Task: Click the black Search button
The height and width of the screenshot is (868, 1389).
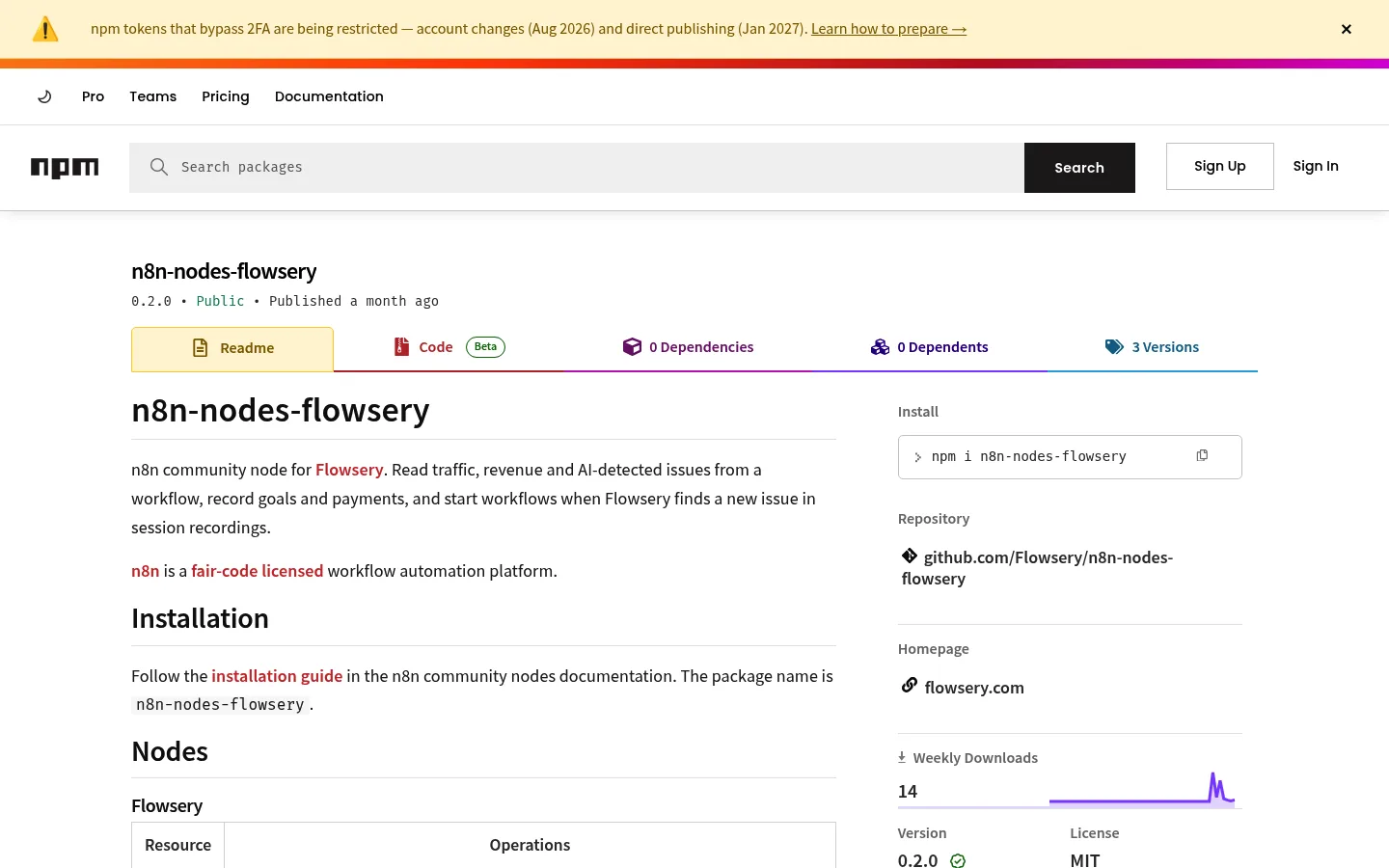Action: (1079, 168)
